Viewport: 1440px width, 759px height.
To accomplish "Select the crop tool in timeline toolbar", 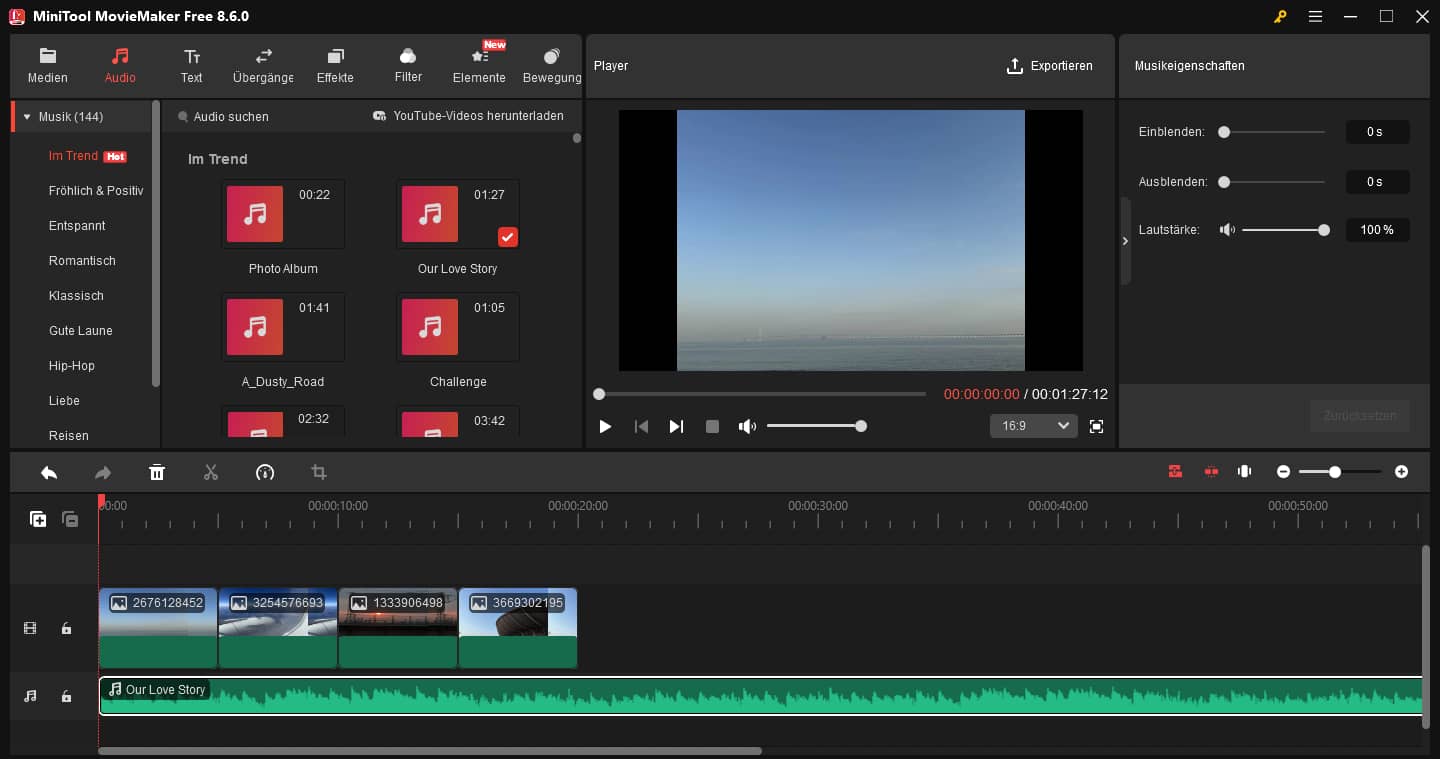I will [318, 471].
